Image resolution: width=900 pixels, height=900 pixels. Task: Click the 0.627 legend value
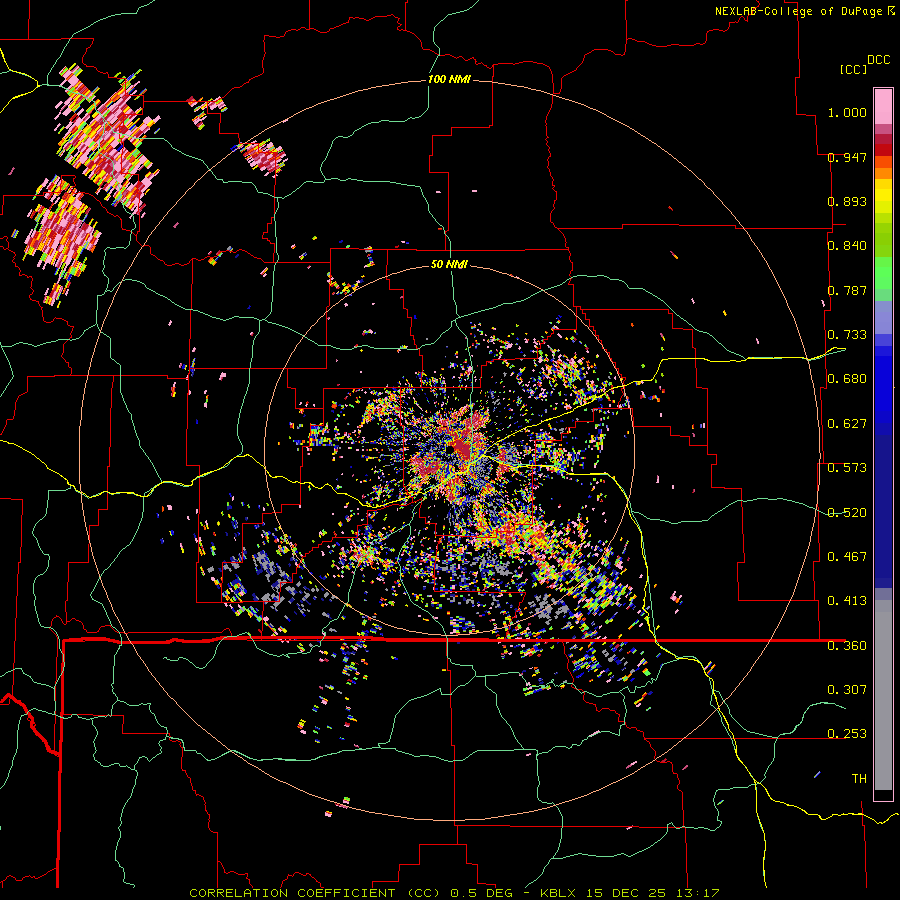pyautogui.click(x=847, y=424)
